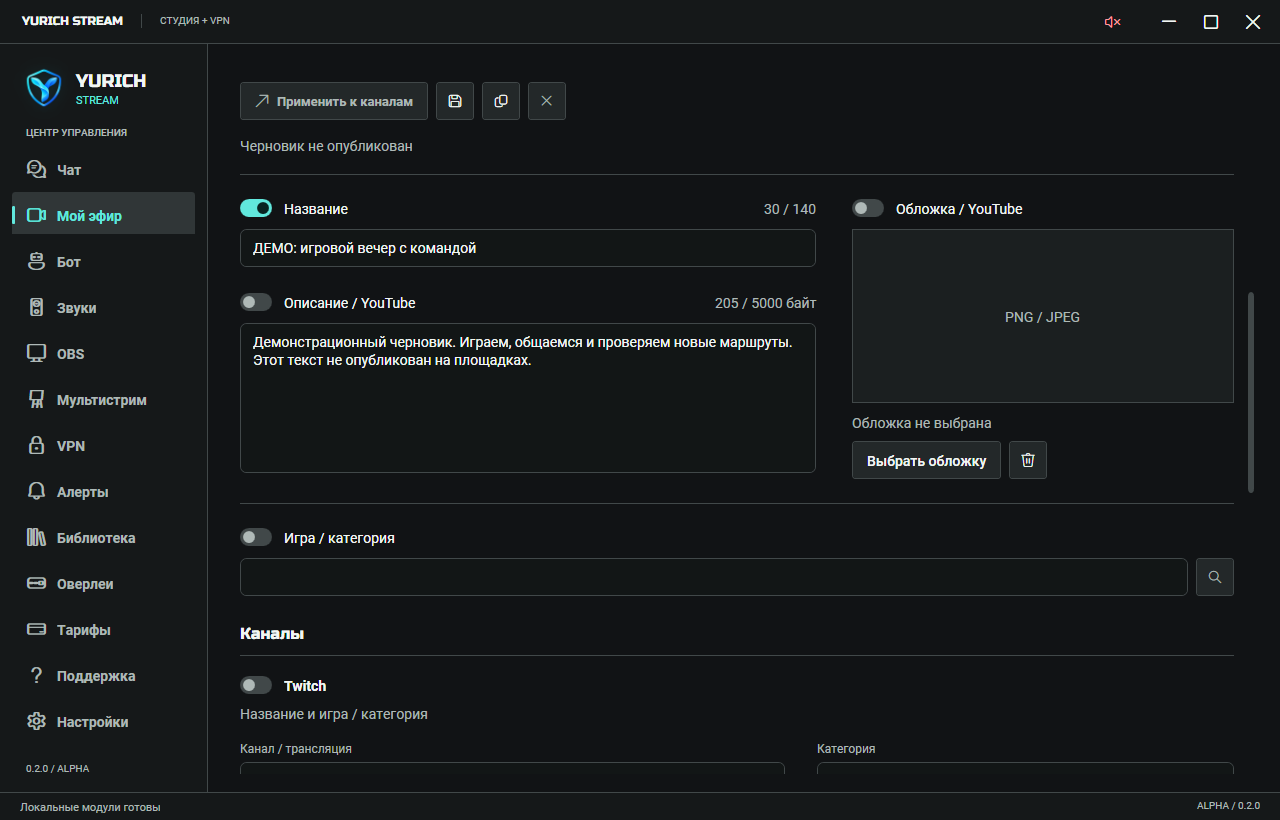Open the Бот section
The height and width of the screenshot is (820, 1280).
103,262
